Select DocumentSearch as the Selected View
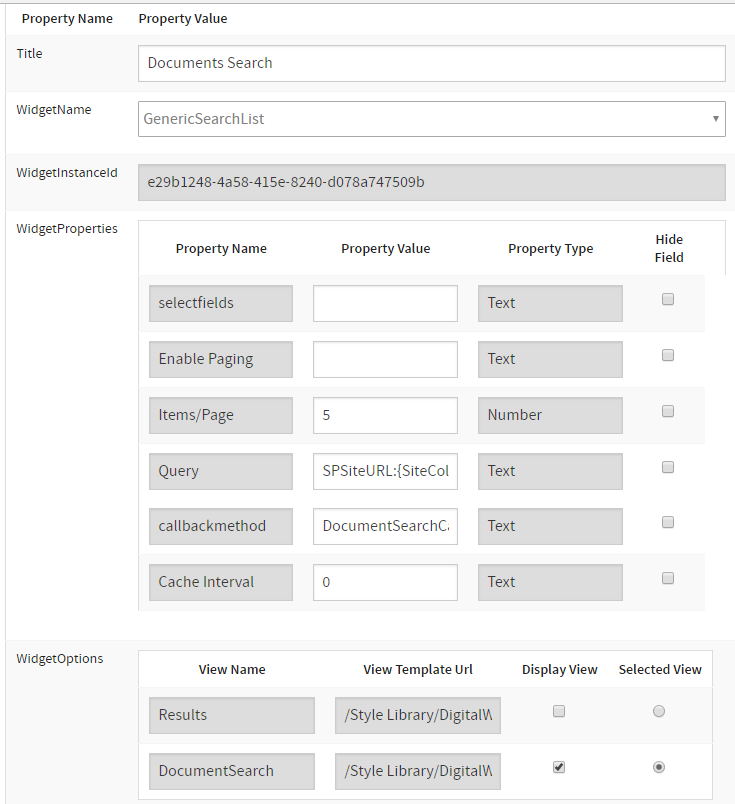 (658, 767)
